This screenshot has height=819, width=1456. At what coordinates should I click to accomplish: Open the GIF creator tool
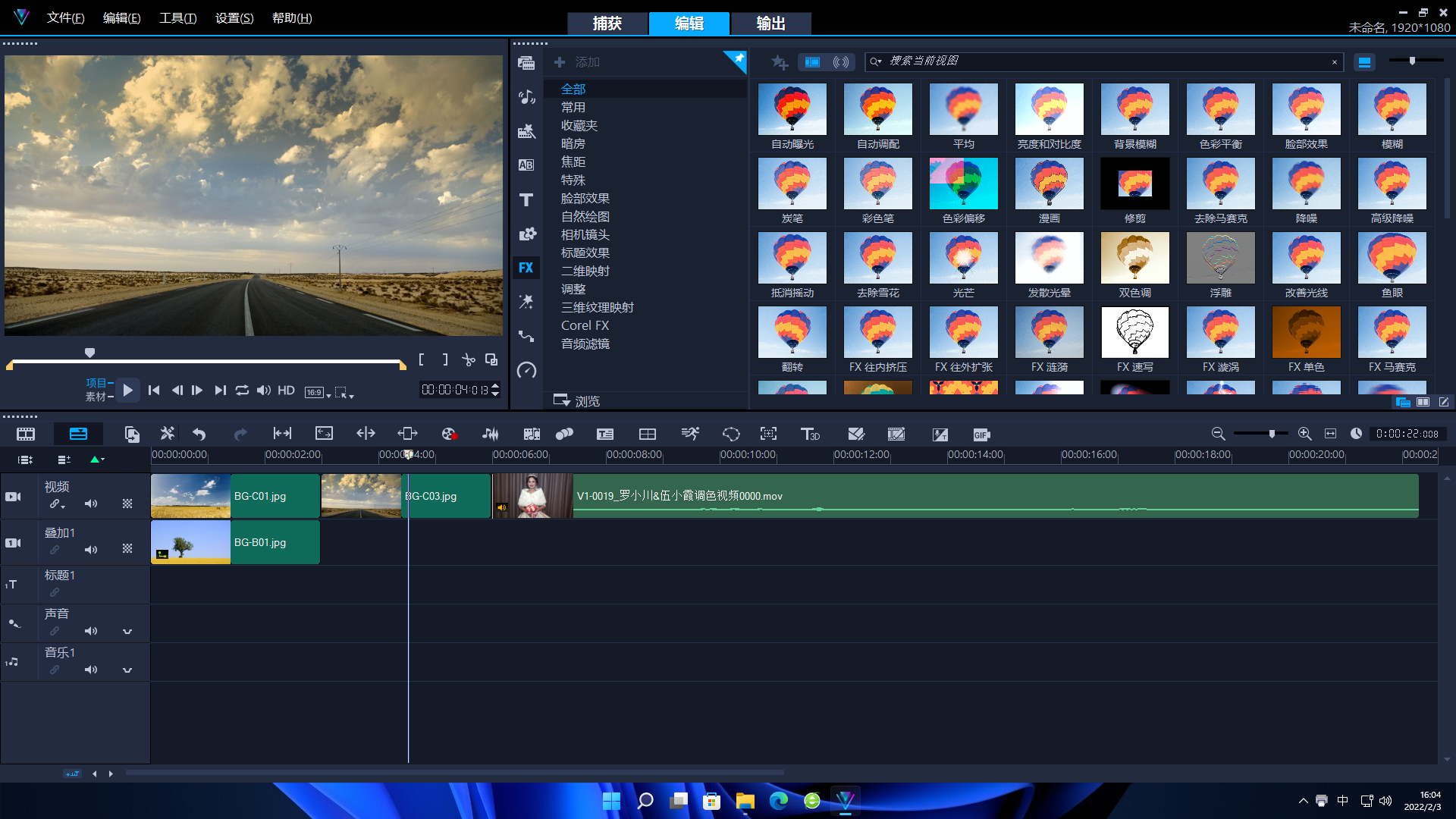pos(981,435)
